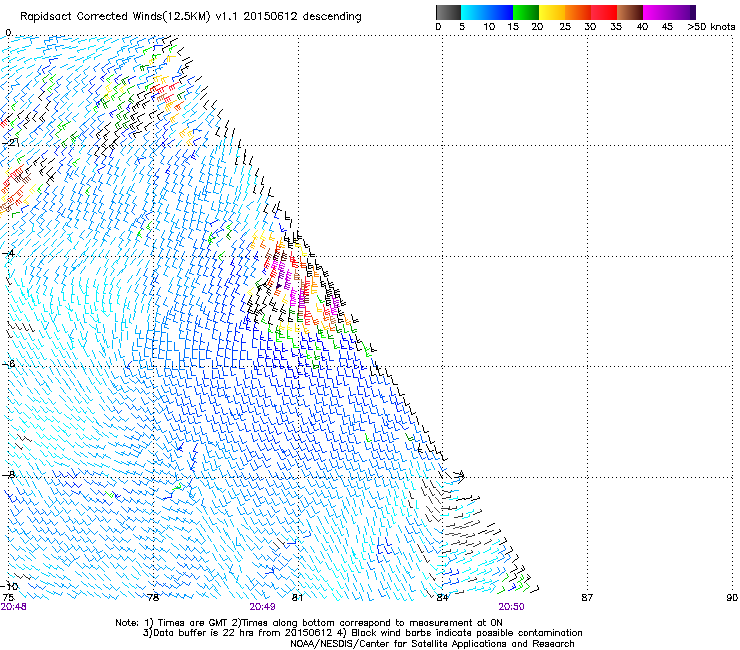Click the legend tick label '40'
This screenshot has height=650, width=740.
[642, 27]
